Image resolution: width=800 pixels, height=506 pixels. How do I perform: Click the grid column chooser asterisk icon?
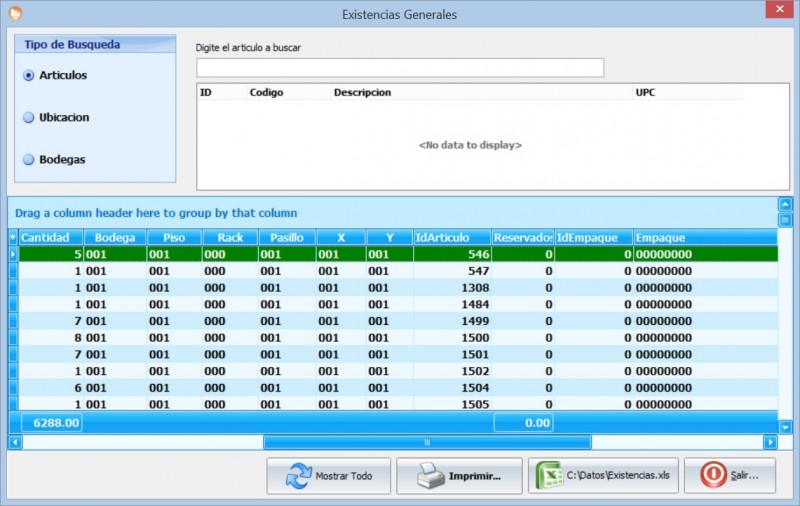coord(13,238)
